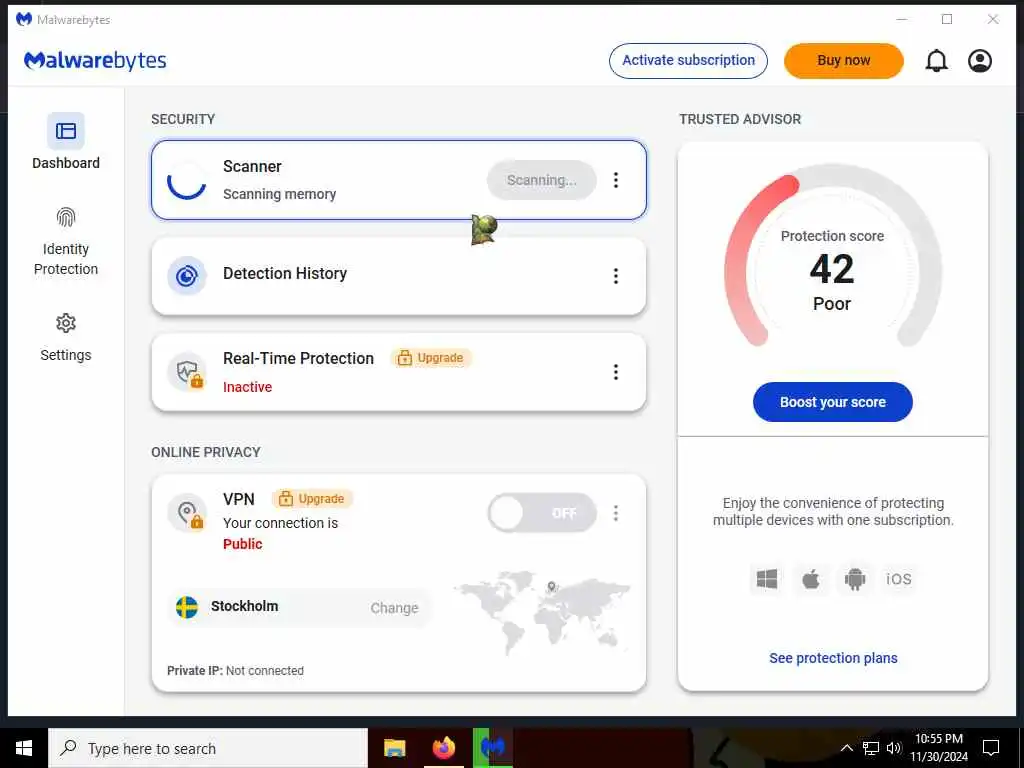
Task: Click Change next to Stockholm
Action: coord(394,608)
